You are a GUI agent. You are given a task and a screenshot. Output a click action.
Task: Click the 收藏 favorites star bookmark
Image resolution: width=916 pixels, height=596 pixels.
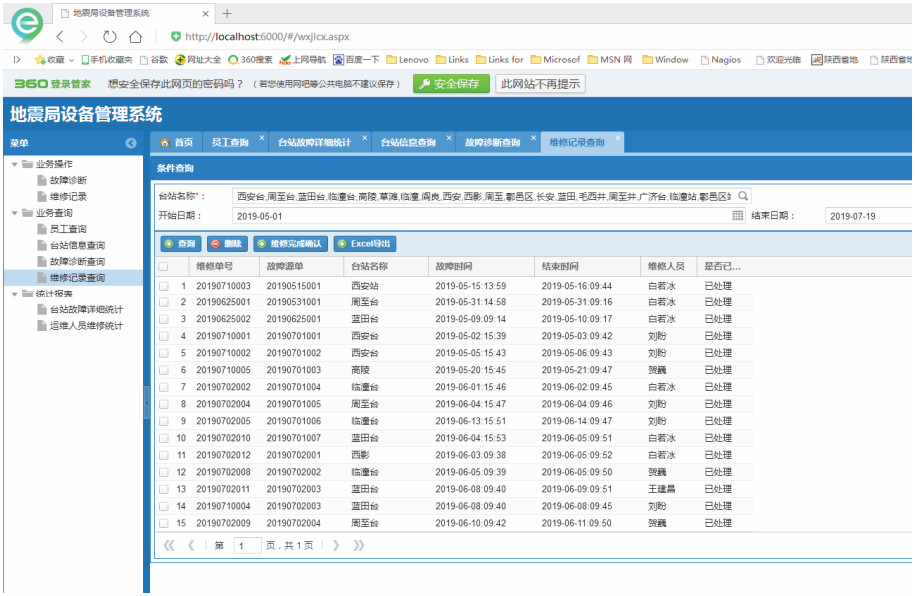50,60
